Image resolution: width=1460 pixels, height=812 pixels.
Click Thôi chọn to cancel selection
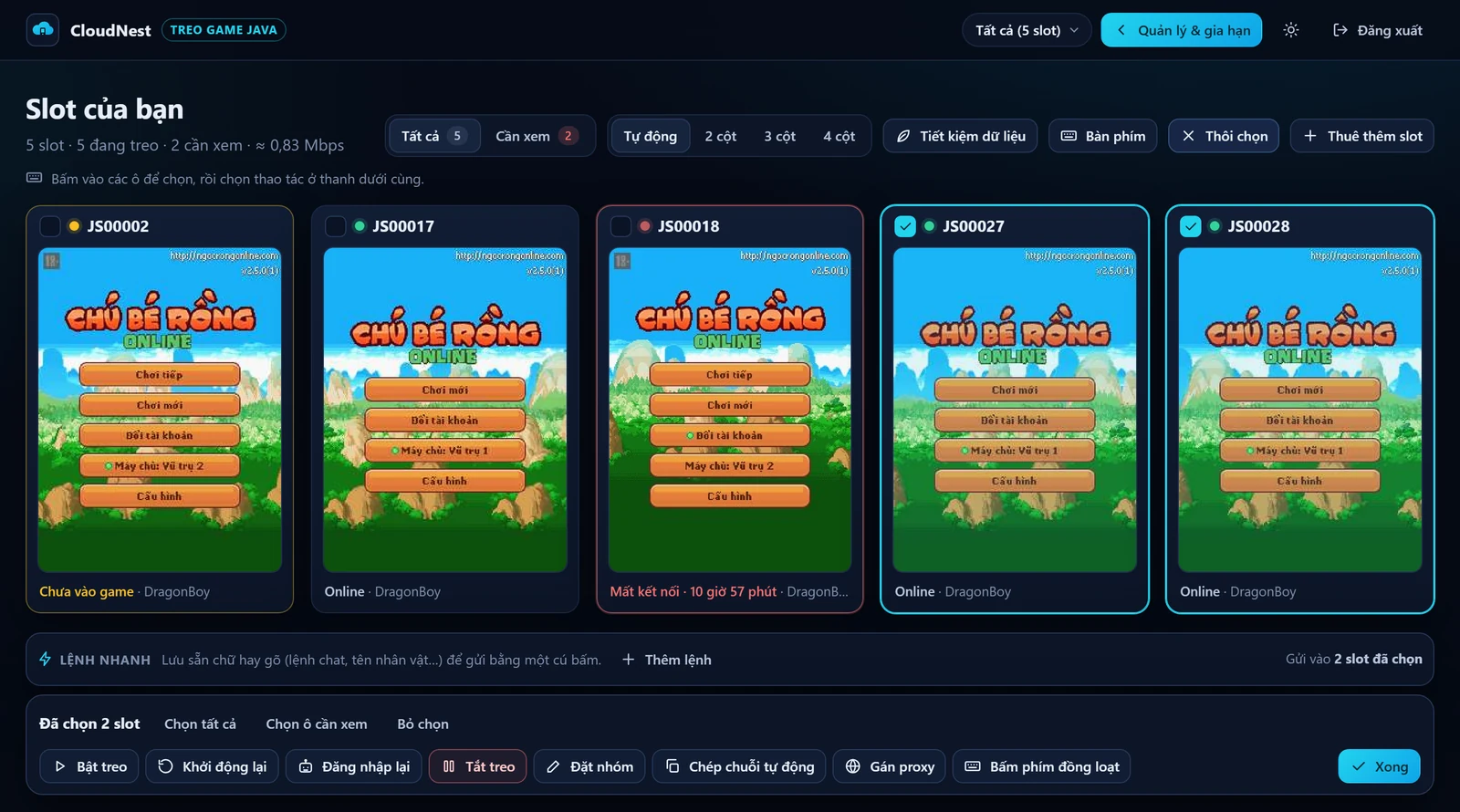point(1224,136)
